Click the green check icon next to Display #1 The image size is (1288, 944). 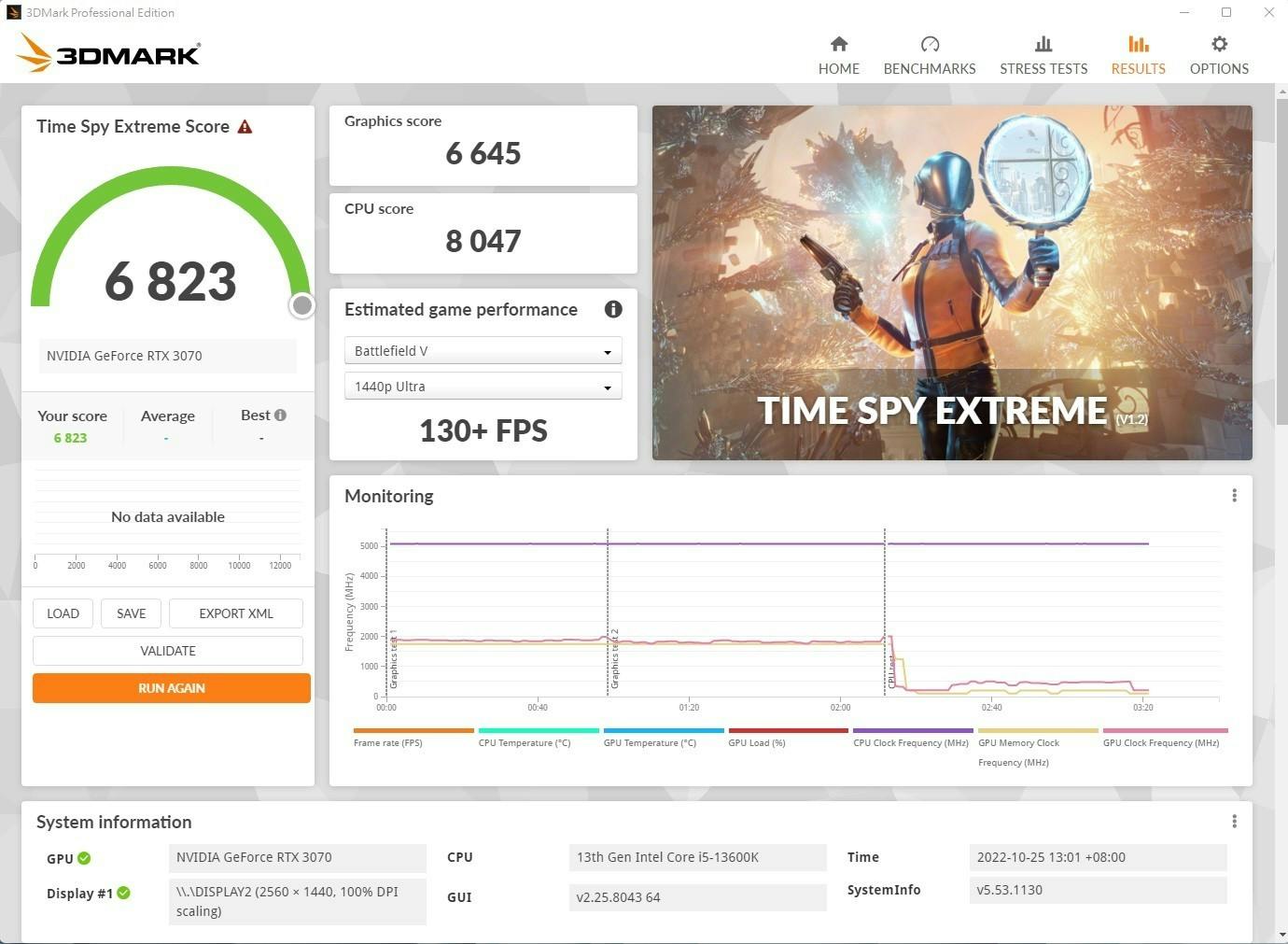pos(123,894)
